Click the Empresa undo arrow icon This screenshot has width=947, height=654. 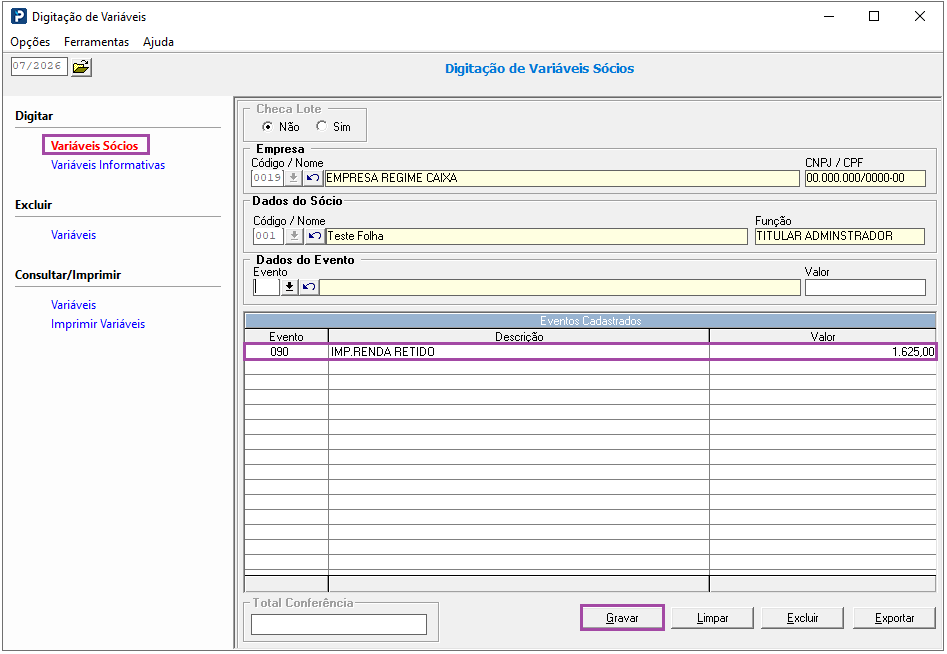point(313,178)
